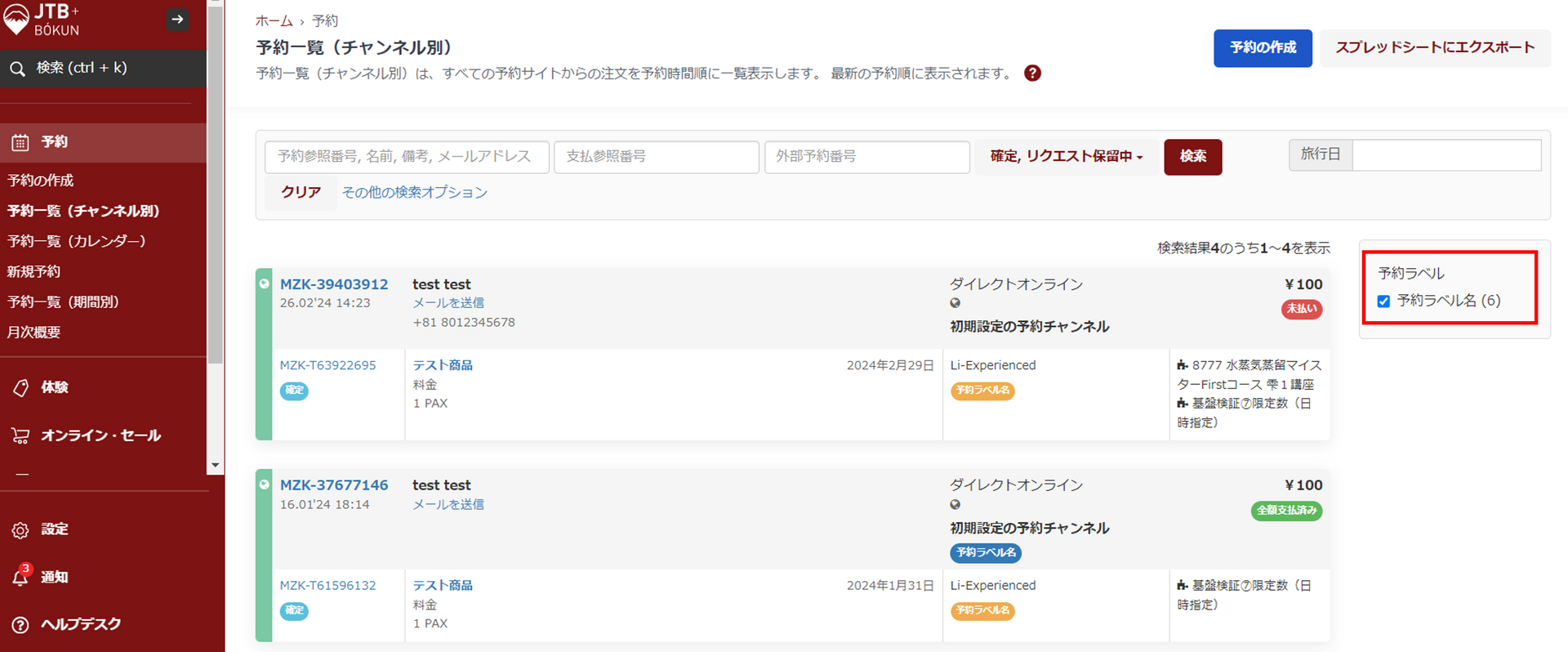
Task: Select 予約一覧（カレンダー） in the sidebar
Action: point(77,241)
